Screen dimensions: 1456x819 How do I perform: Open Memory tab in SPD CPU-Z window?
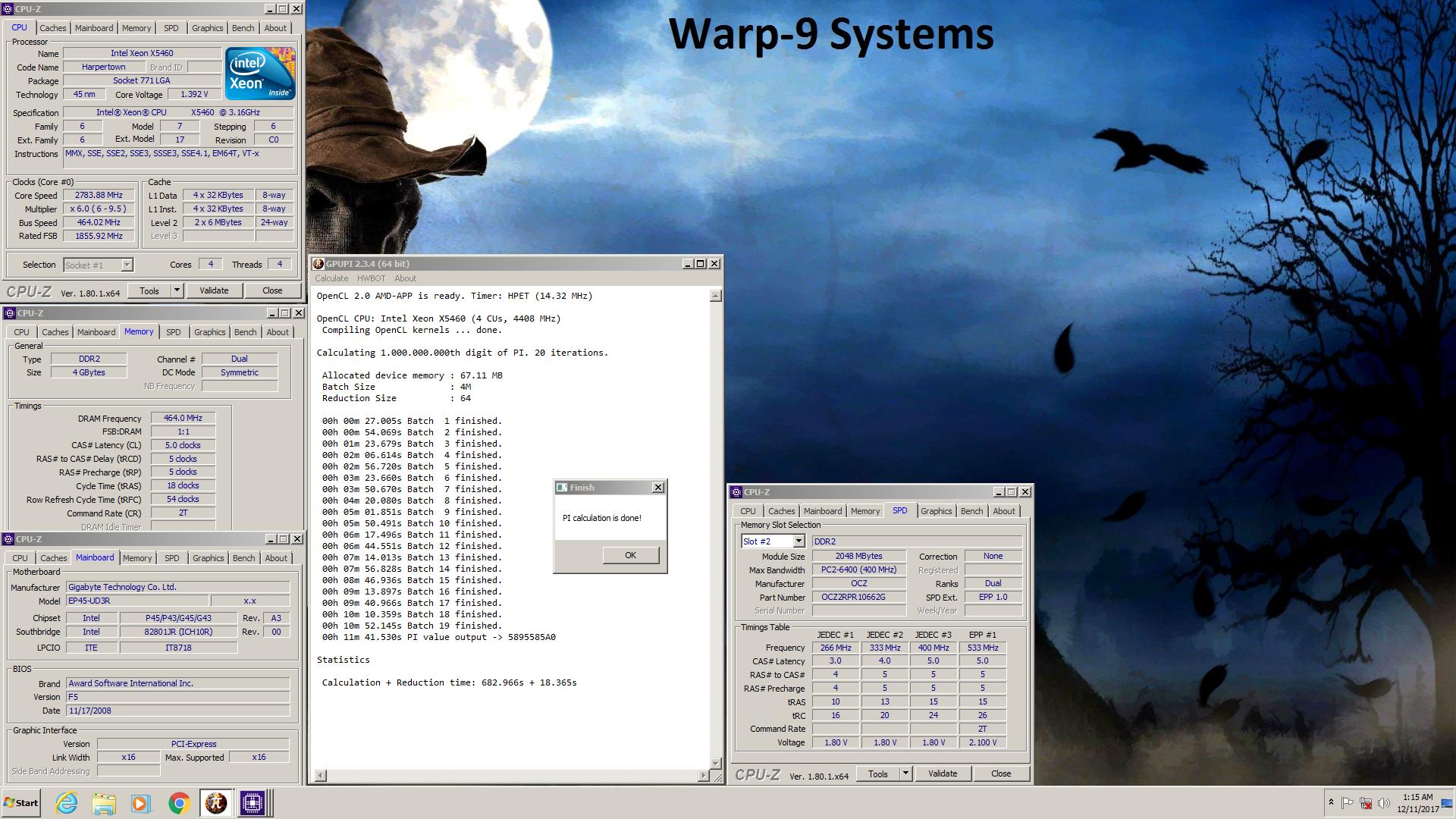(x=865, y=511)
